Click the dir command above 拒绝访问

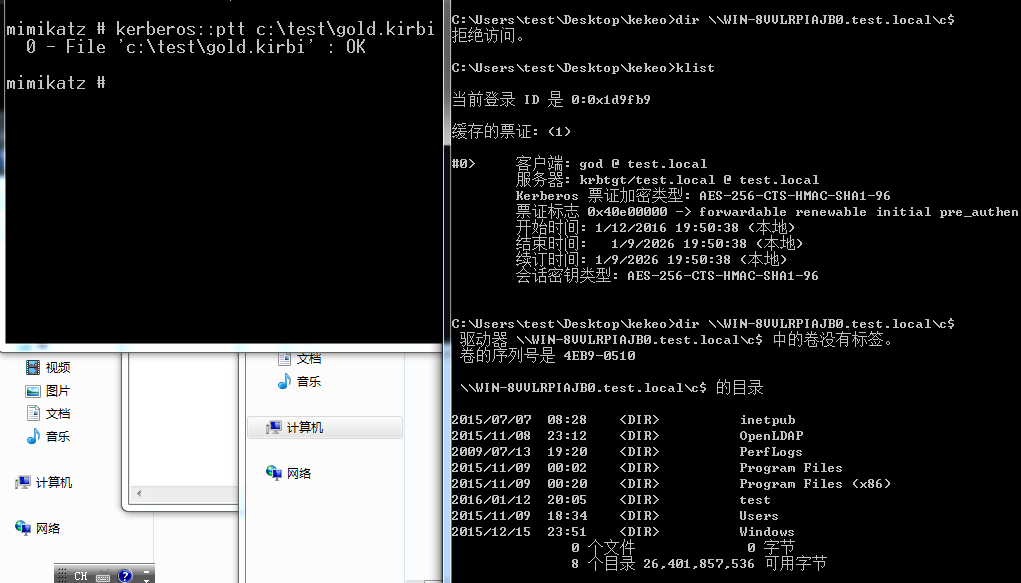click(x=703, y=20)
